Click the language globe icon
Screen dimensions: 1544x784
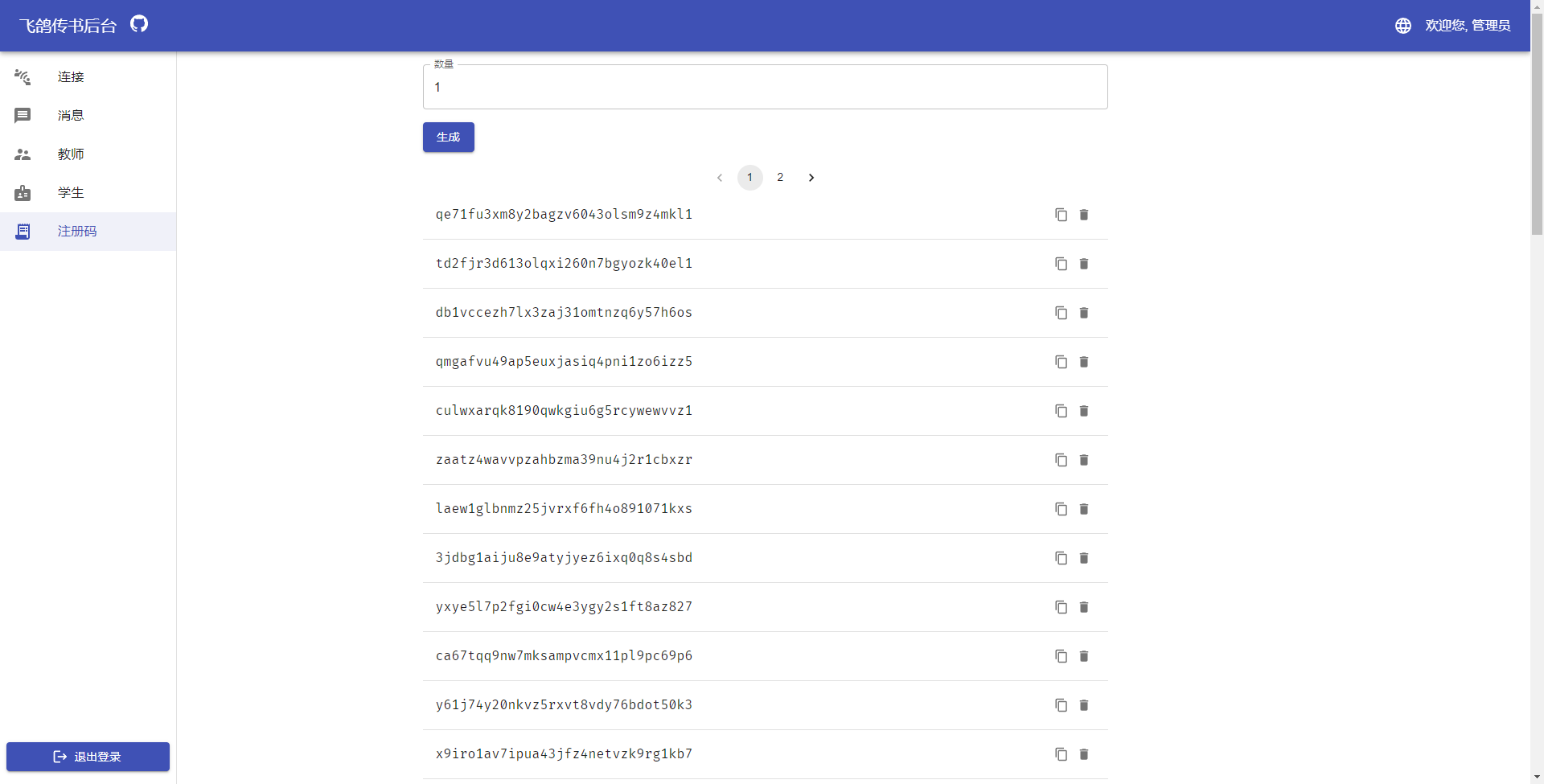(1402, 25)
